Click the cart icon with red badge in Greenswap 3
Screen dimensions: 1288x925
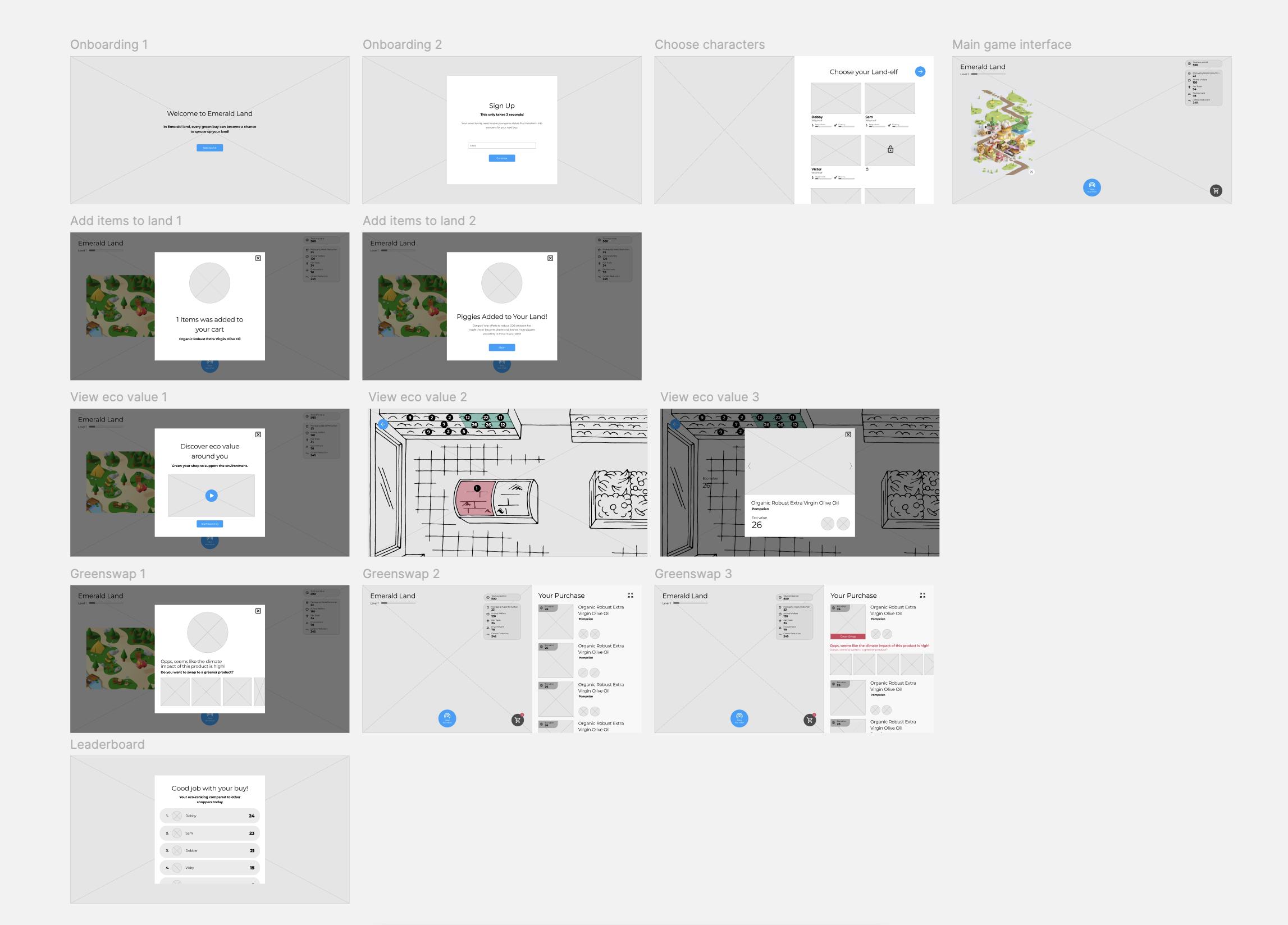click(x=810, y=720)
